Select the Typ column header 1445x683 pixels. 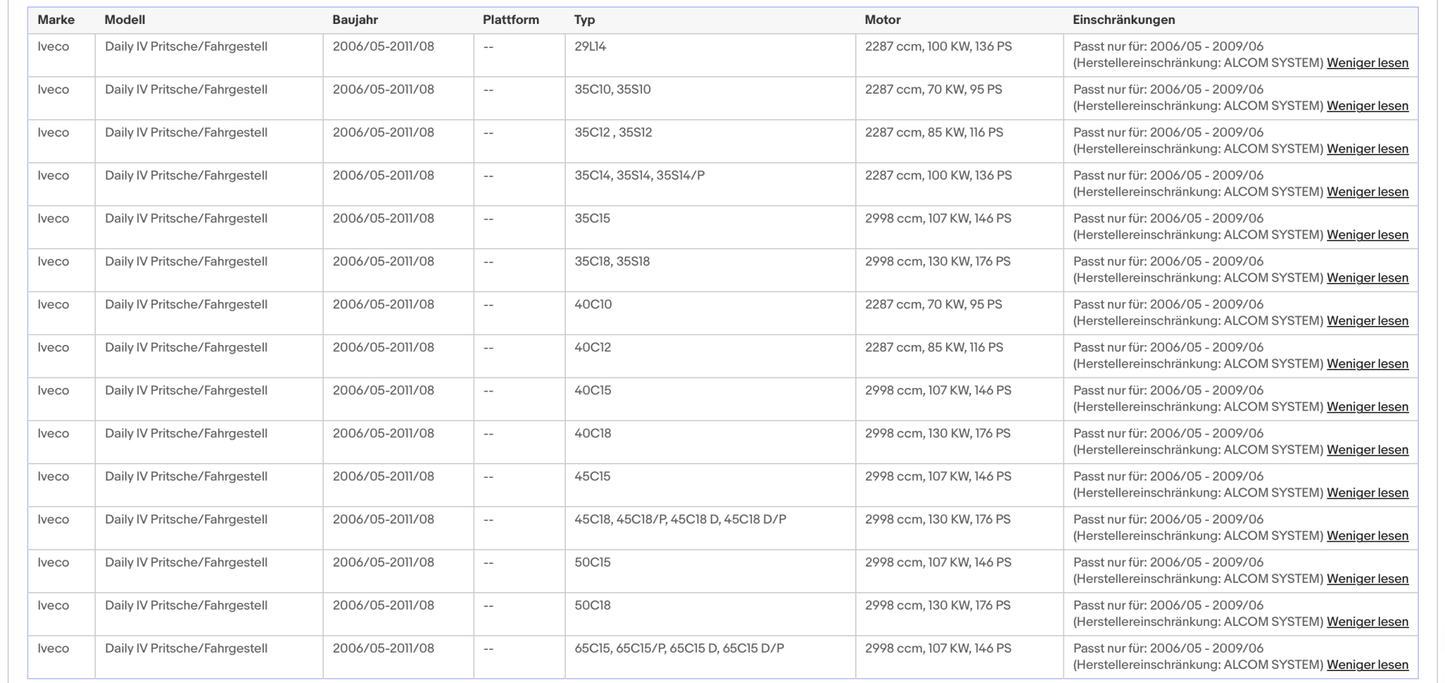(584, 20)
